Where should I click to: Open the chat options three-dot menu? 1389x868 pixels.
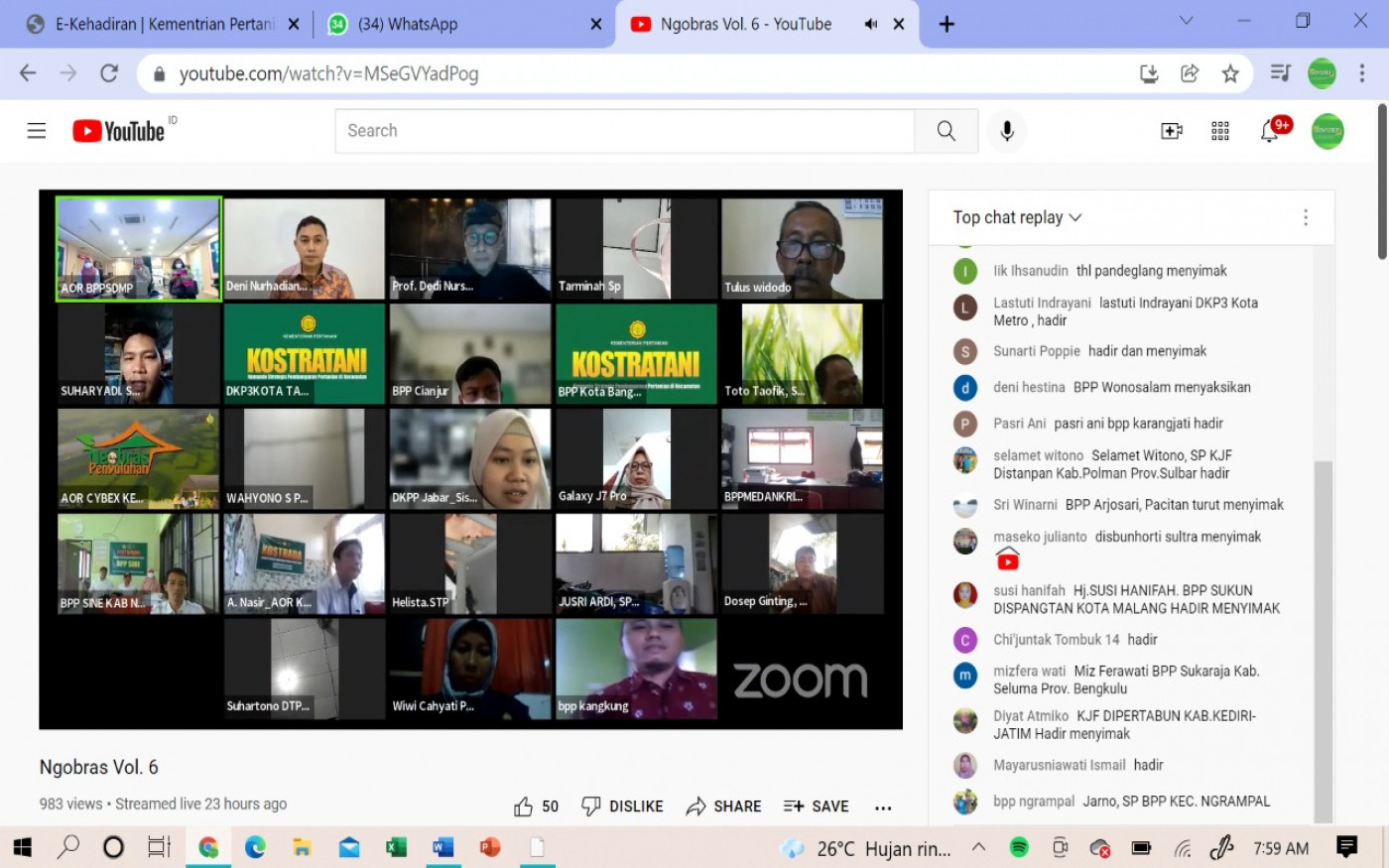pos(1305,217)
